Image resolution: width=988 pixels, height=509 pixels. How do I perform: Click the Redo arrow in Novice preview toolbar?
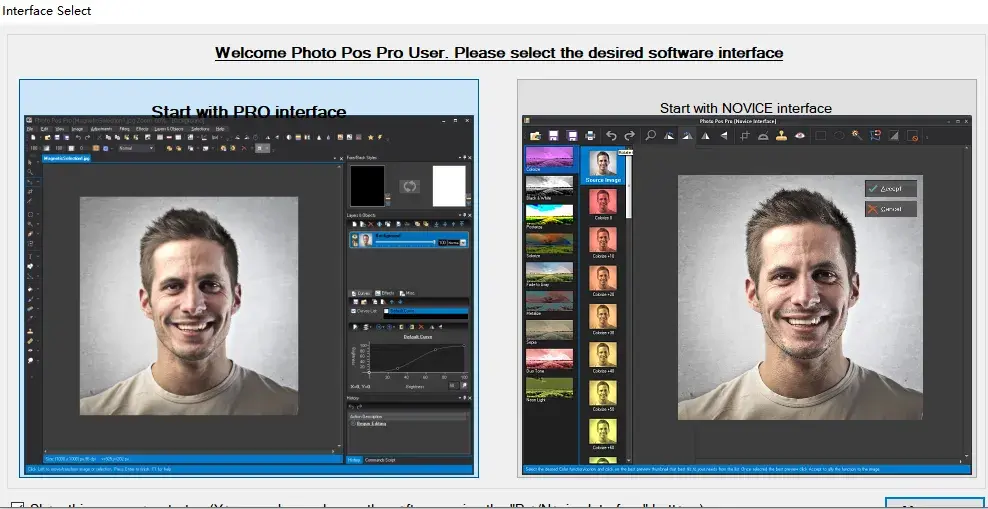[629, 135]
